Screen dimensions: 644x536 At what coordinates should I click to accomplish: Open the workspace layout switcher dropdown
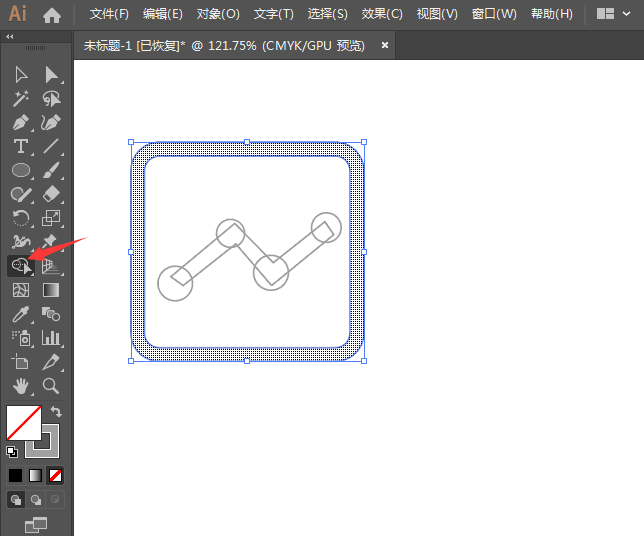coord(614,14)
